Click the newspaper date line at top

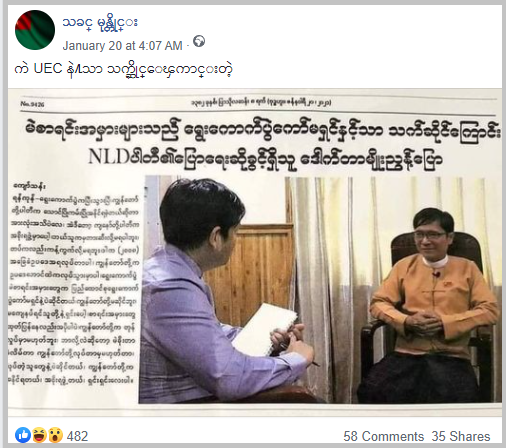261,103
